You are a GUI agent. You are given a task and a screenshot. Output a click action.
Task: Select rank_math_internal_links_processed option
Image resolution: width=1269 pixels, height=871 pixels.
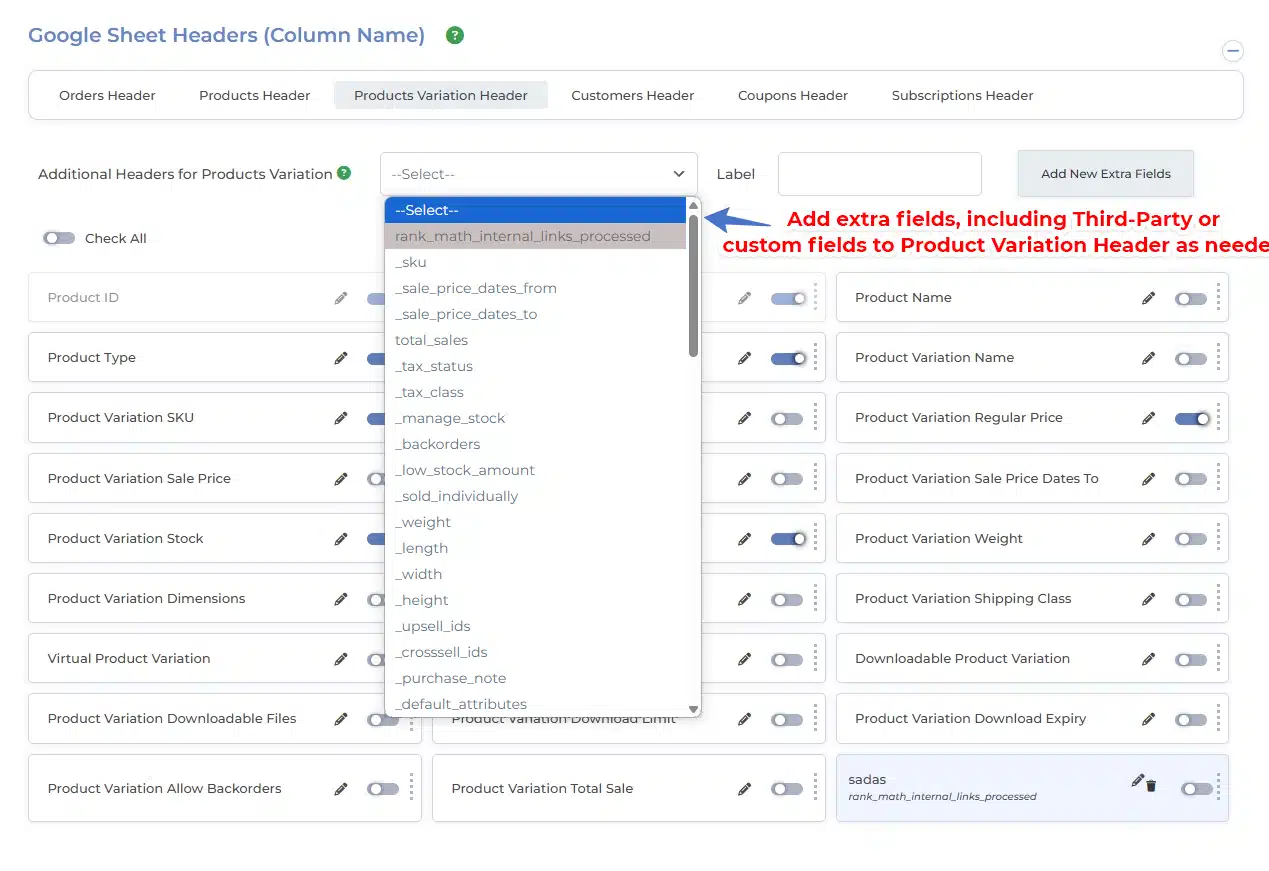(x=522, y=236)
